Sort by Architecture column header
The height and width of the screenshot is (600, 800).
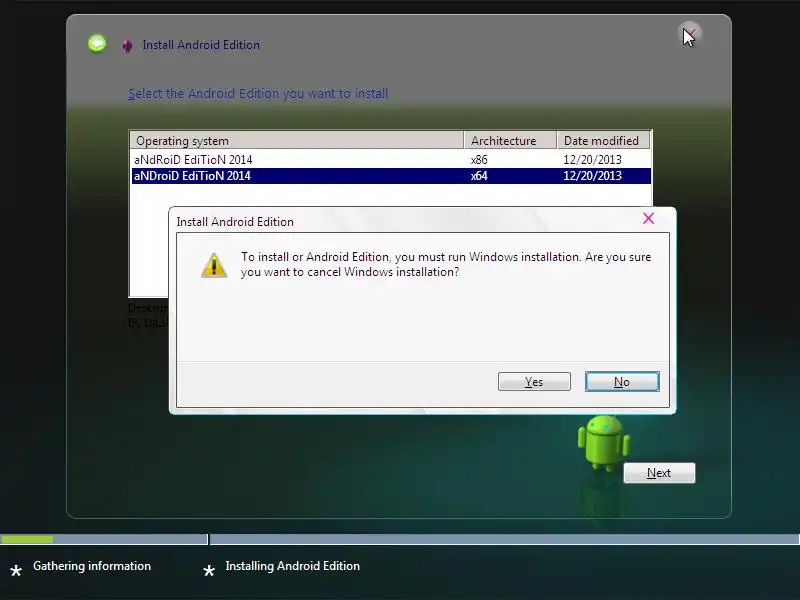(510, 140)
